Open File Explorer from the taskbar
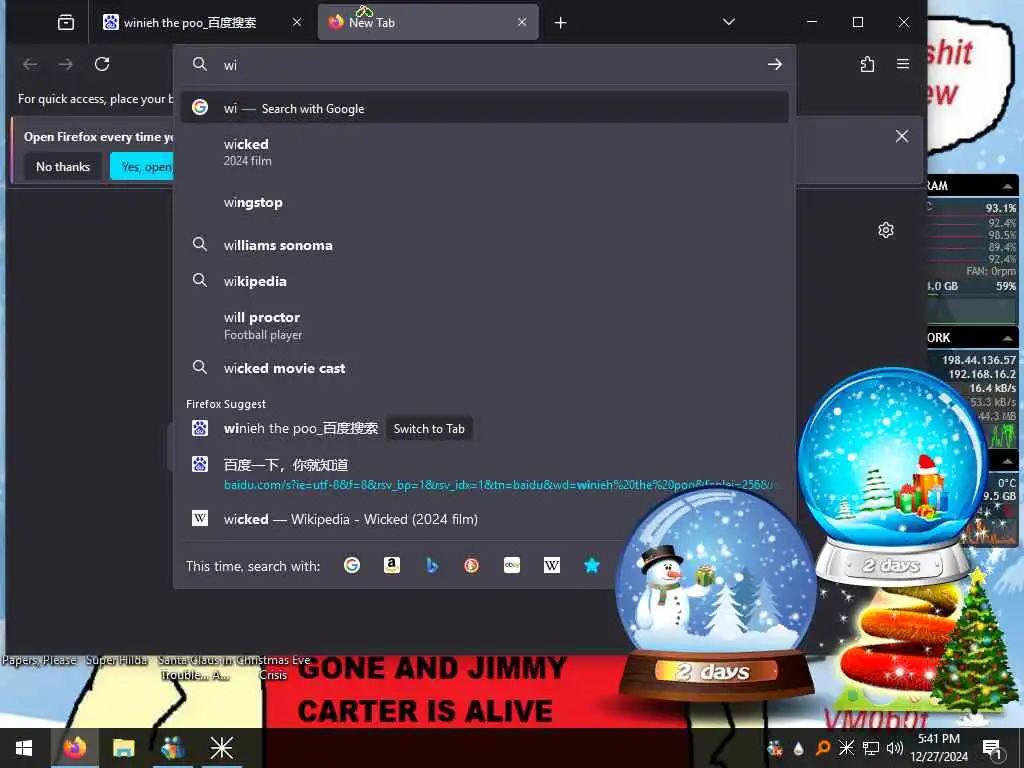This screenshot has height=768, width=1024. point(123,748)
